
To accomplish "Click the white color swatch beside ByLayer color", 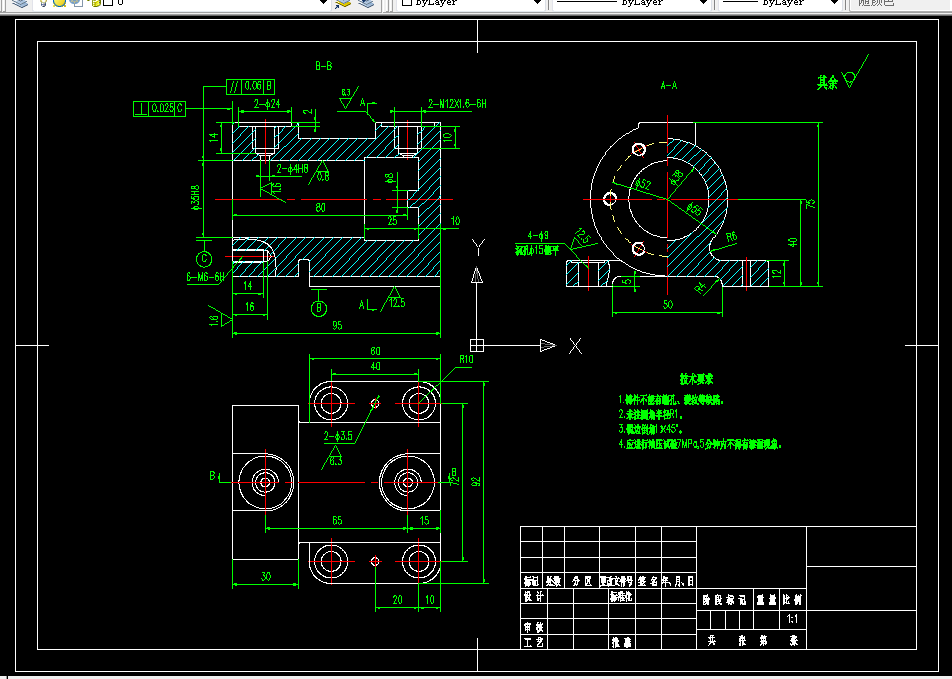I will pos(407,3).
